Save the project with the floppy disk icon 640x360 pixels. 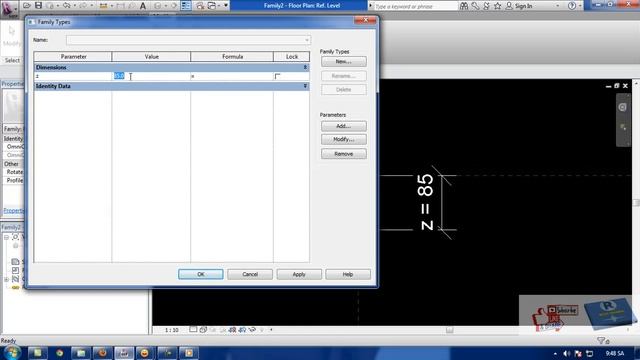(38, 6)
